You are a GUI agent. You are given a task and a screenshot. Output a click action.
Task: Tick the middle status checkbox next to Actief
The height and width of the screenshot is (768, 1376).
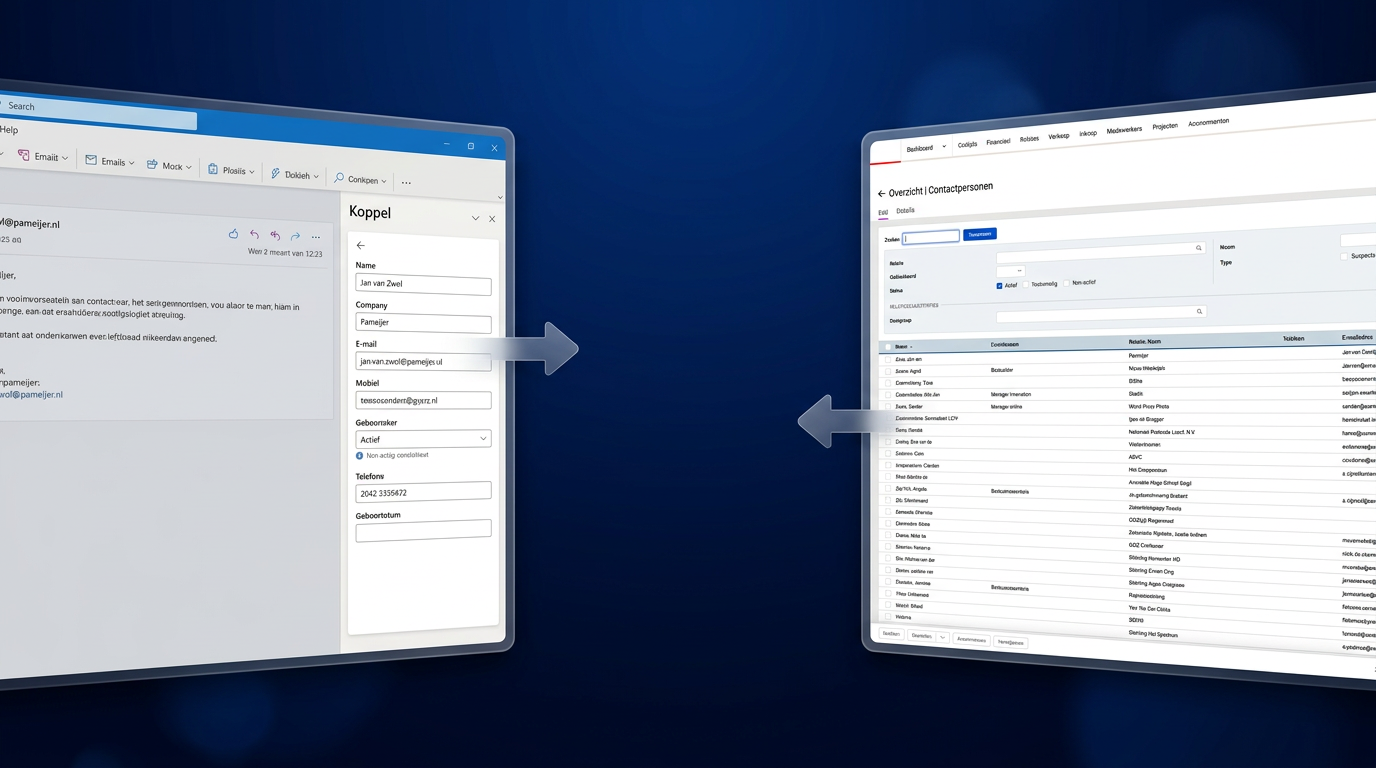[x=1025, y=285]
